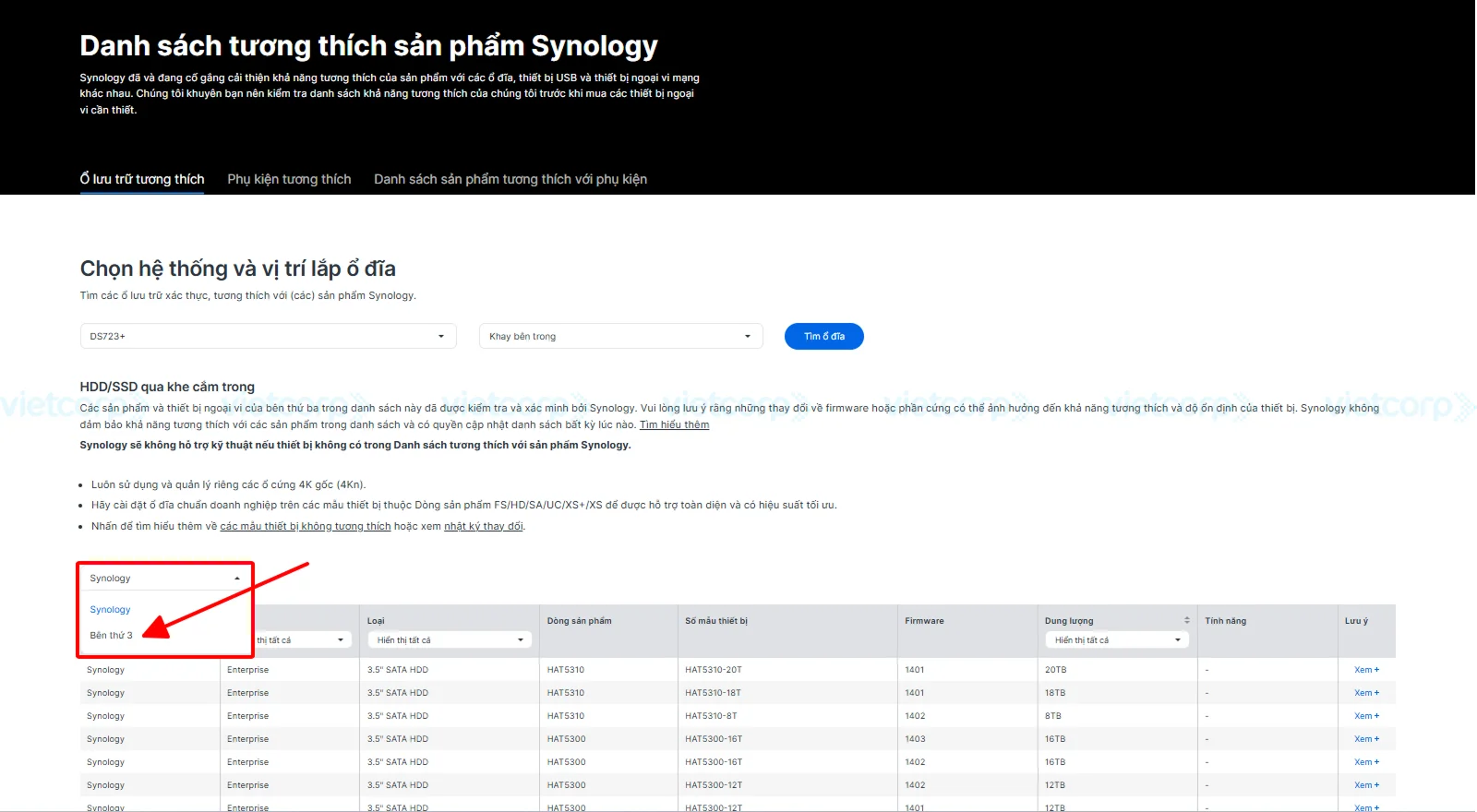Click the Tìm ổ đĩa button
This screenshot has height=812, width=1477.
(x=824, y=336)
